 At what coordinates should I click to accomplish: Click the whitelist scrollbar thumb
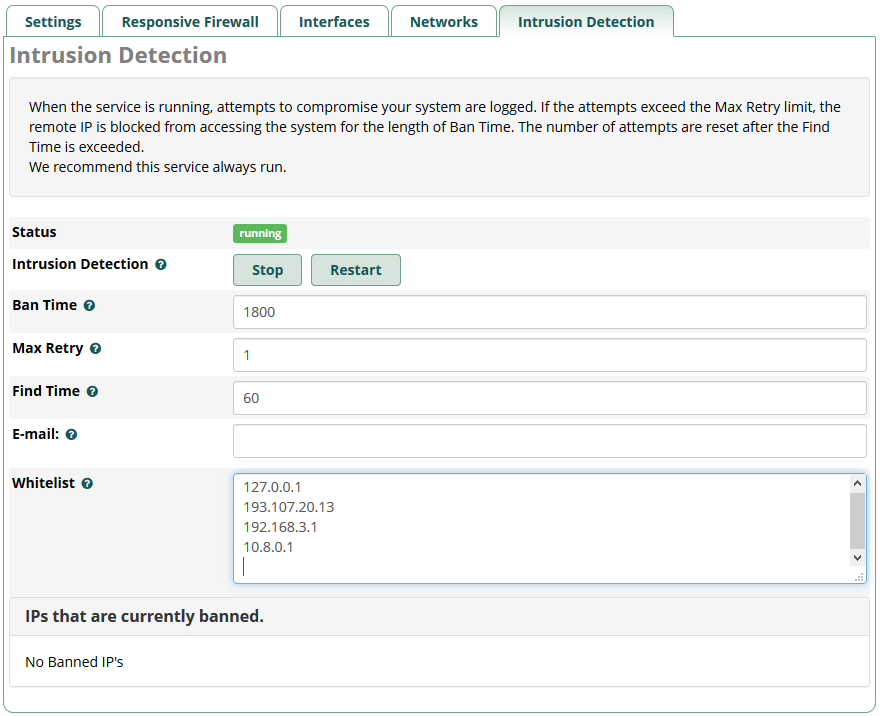click(857, 521)
